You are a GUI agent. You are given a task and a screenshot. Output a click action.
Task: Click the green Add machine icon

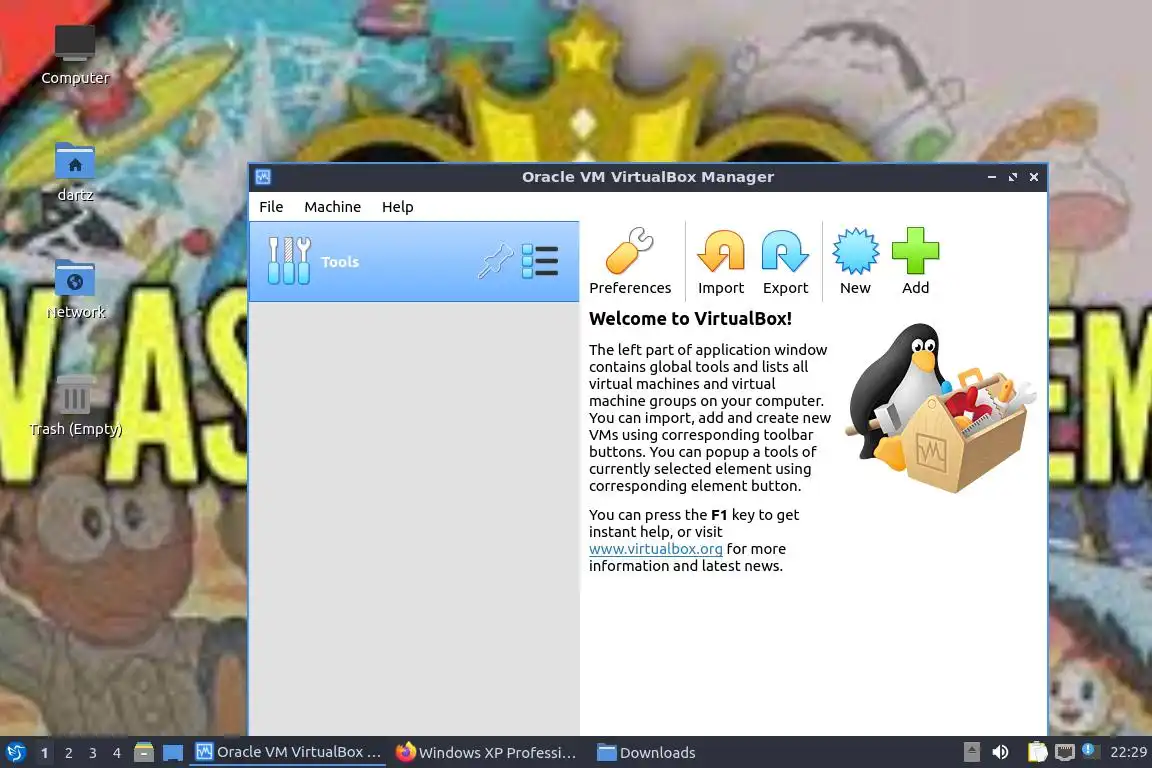(x=915, y=261)
